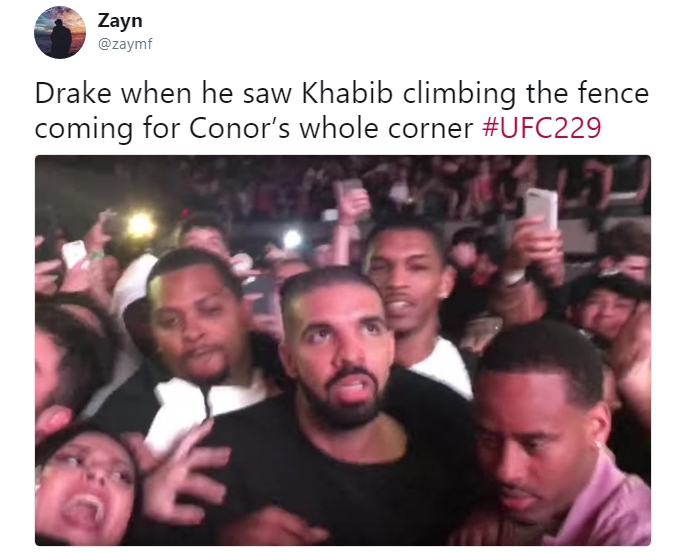The height and width of the screenshot is (553, 682).
Task: Click the outstretched hand on the black shirt
Action: pos(185,472)
